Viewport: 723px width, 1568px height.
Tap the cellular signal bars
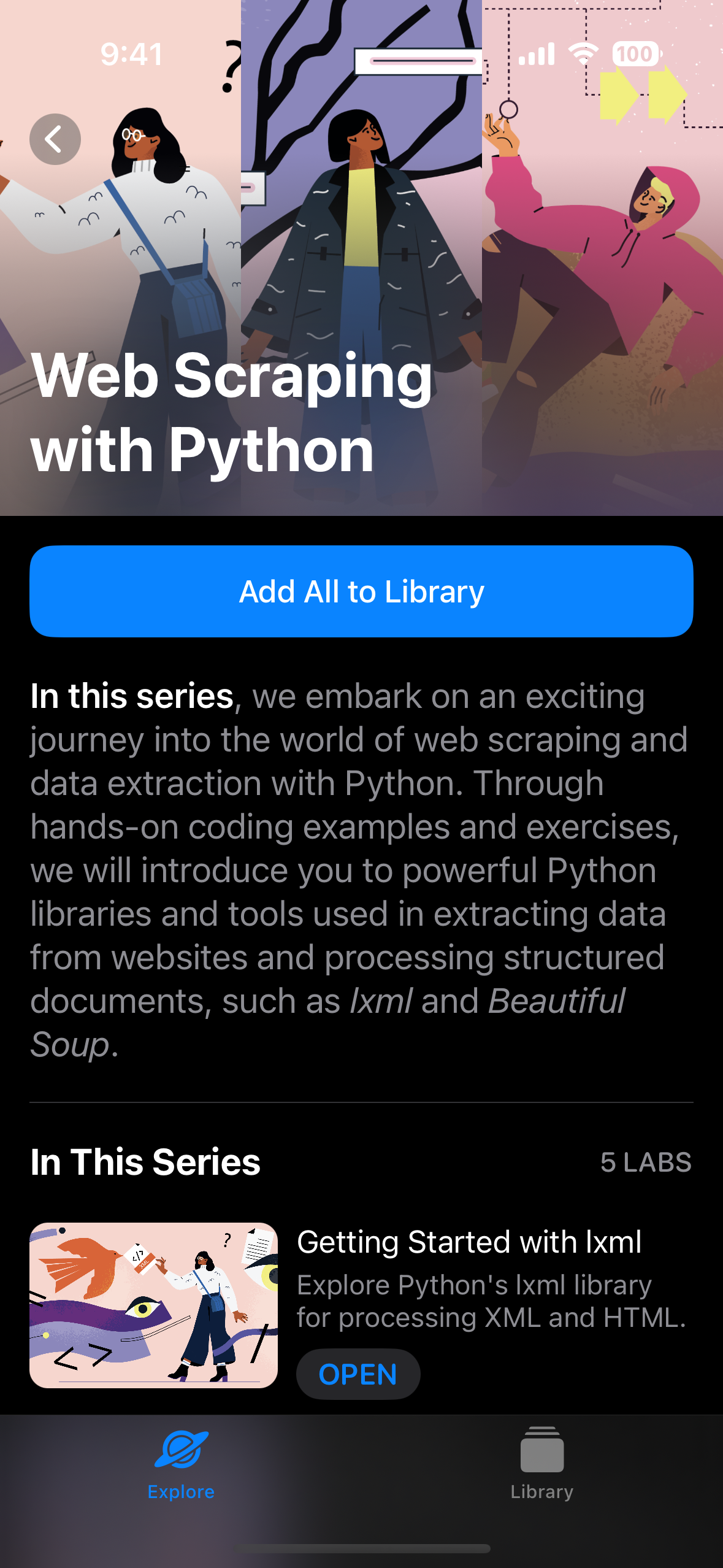tap(537, 54)
